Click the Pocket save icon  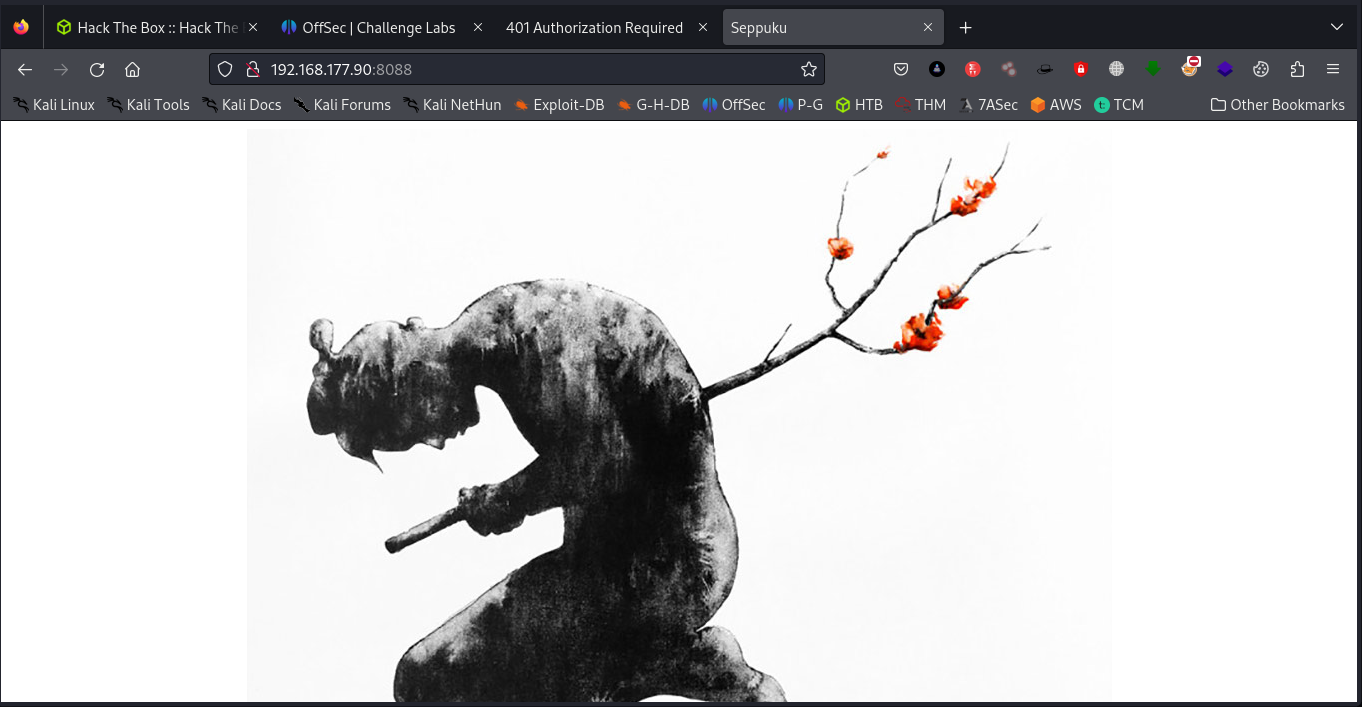[x=901, y=69]
